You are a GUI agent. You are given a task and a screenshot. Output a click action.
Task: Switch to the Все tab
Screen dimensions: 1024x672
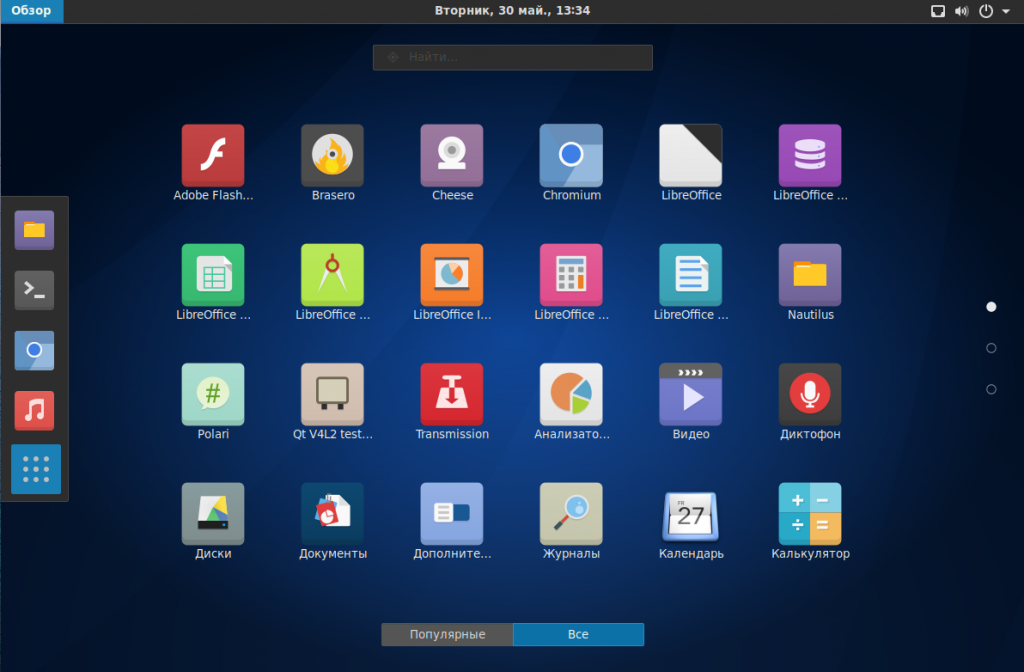[578, 634]
